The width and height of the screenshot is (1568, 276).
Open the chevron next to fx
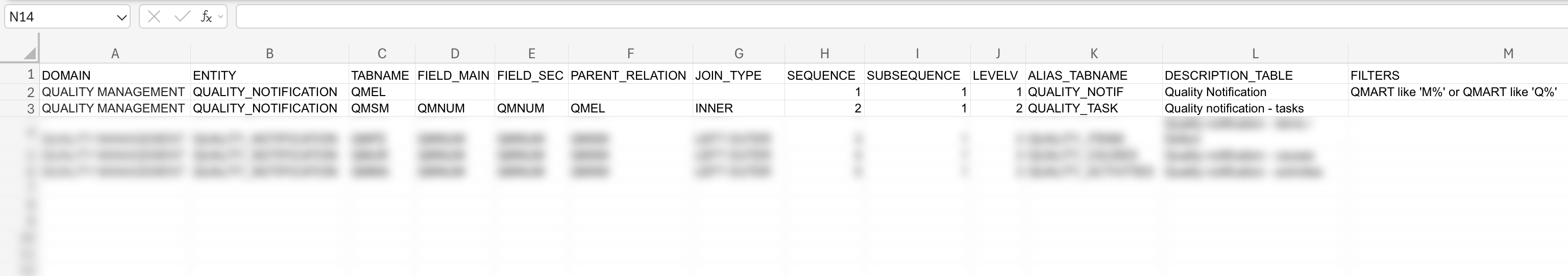pyautogui.click(x=220, y=17)
